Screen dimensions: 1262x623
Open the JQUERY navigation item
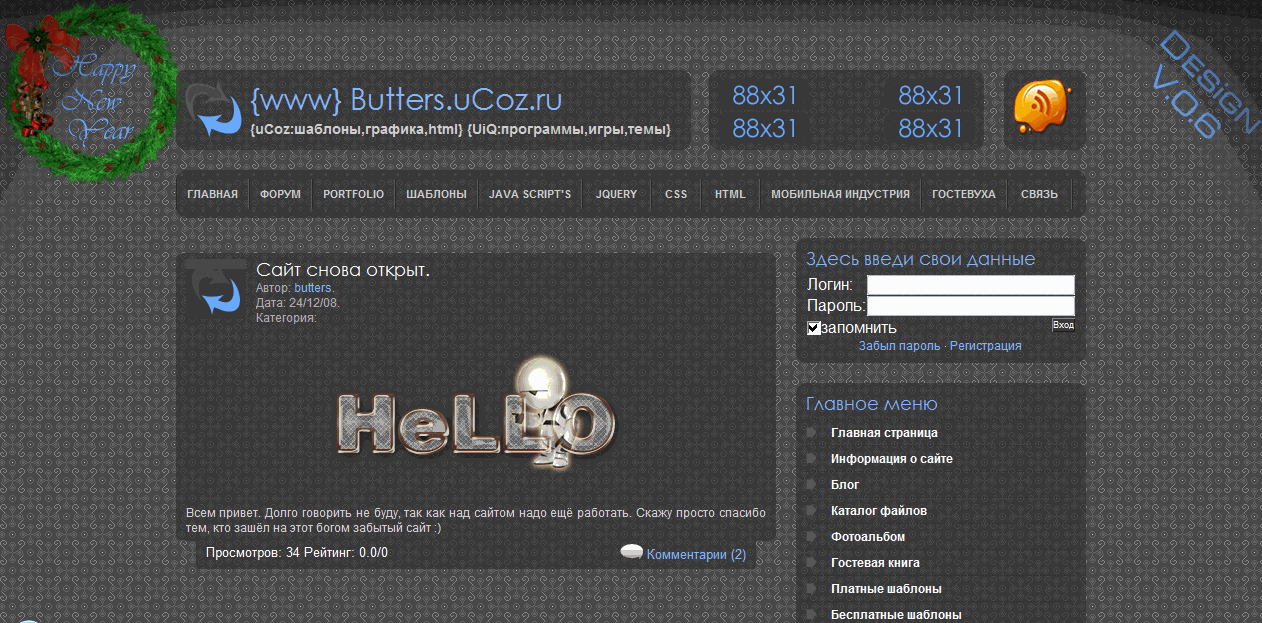coord(616,194)
